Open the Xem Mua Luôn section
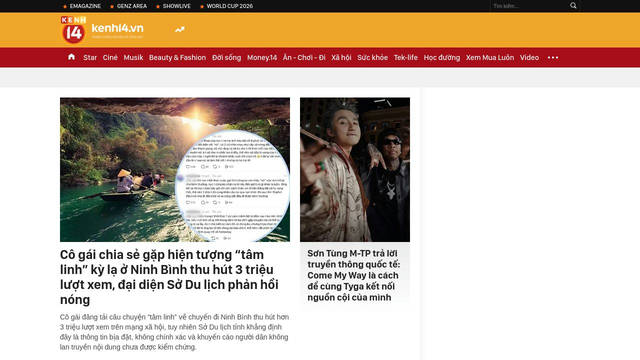The image size is (640, 360). 490,58
